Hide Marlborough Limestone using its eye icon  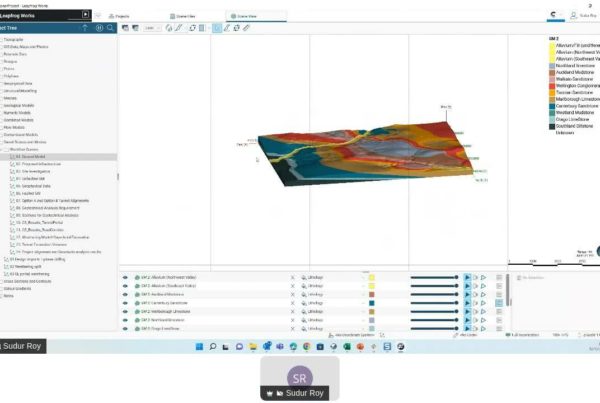[125, 312]
